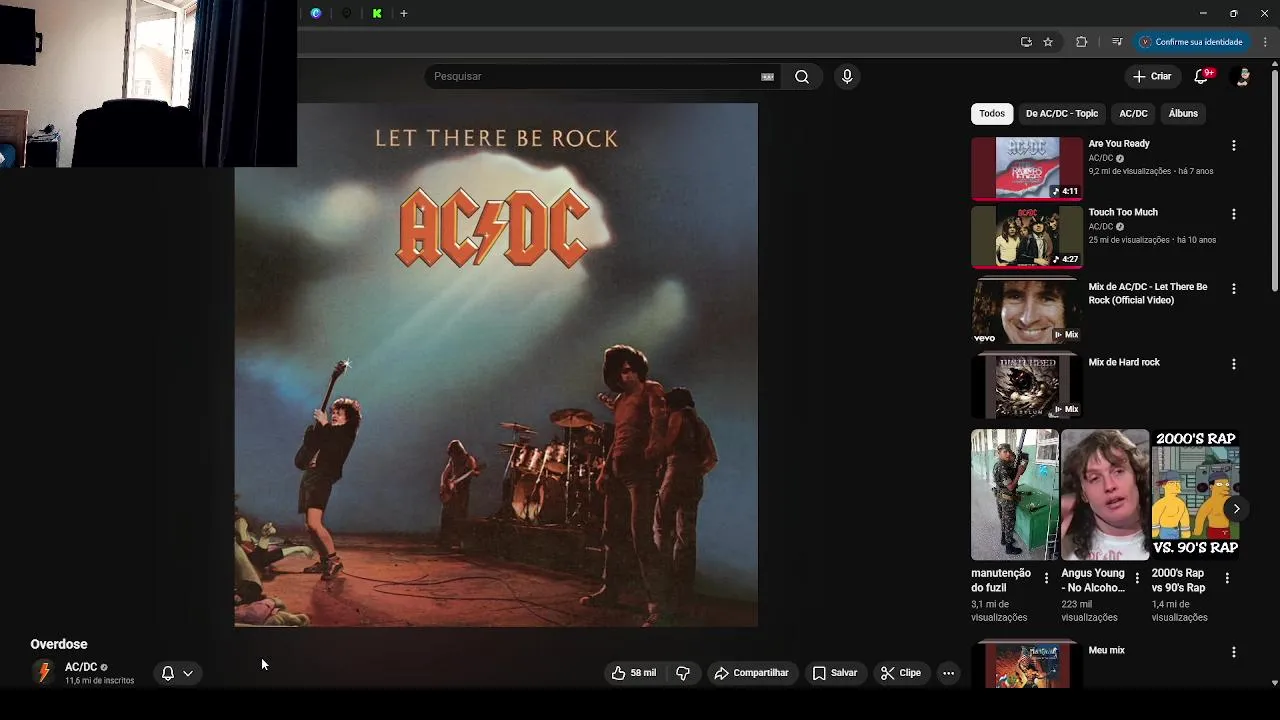
Task: Click Confirme sua identidade button
Action: coord(1190,42)
